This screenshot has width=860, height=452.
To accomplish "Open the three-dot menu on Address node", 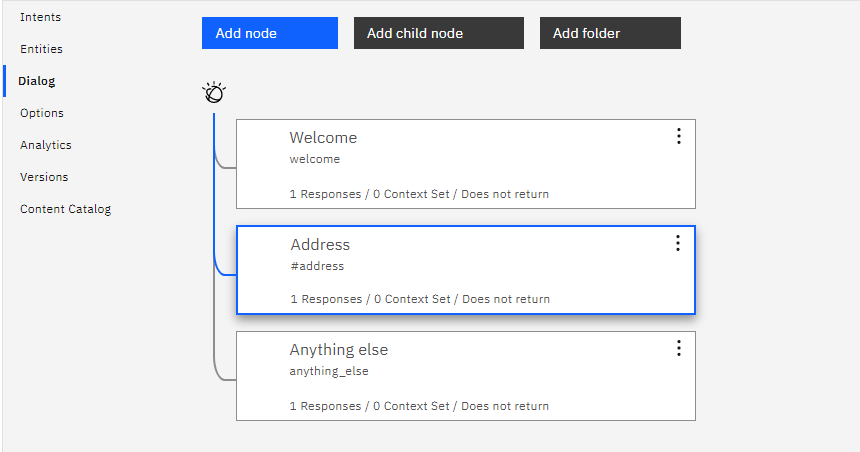I will click(x=678, y=243).
